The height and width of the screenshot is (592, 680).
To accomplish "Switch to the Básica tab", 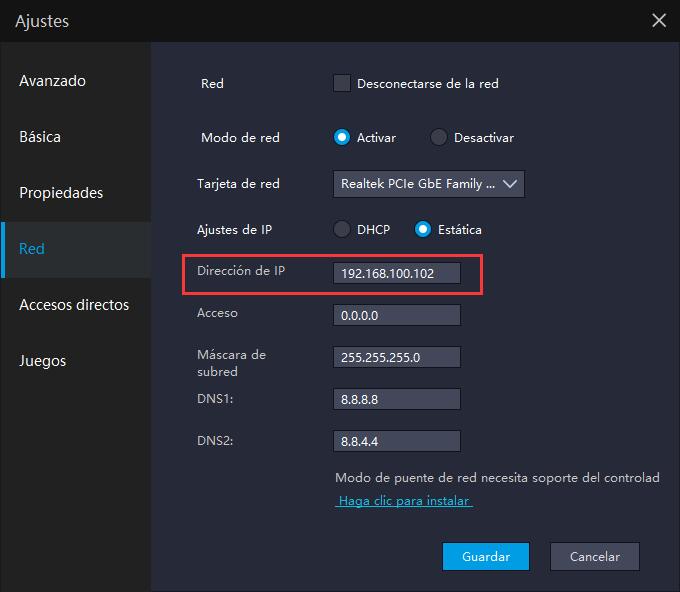I will coord(40,137).
